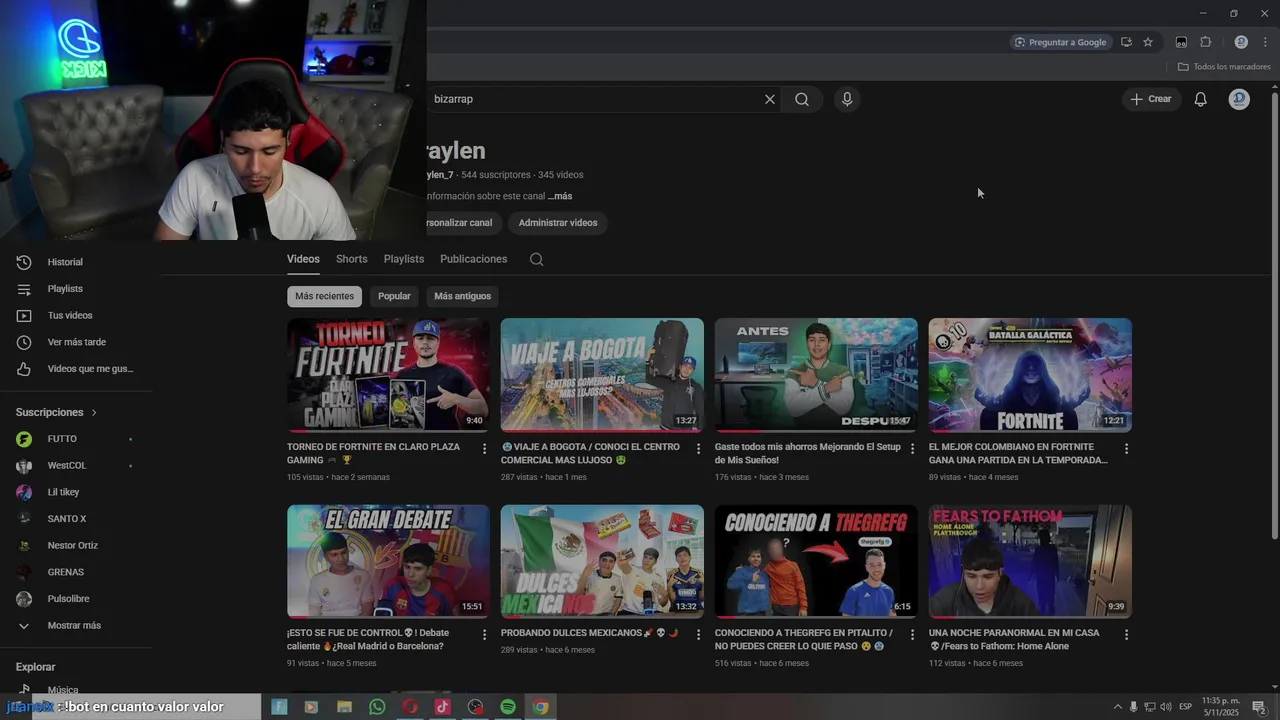Image resolution: width=1280 pixels, height=720 pixels.
Task: Open El Gran Debate video thumbnail
Action: [388, 561]
